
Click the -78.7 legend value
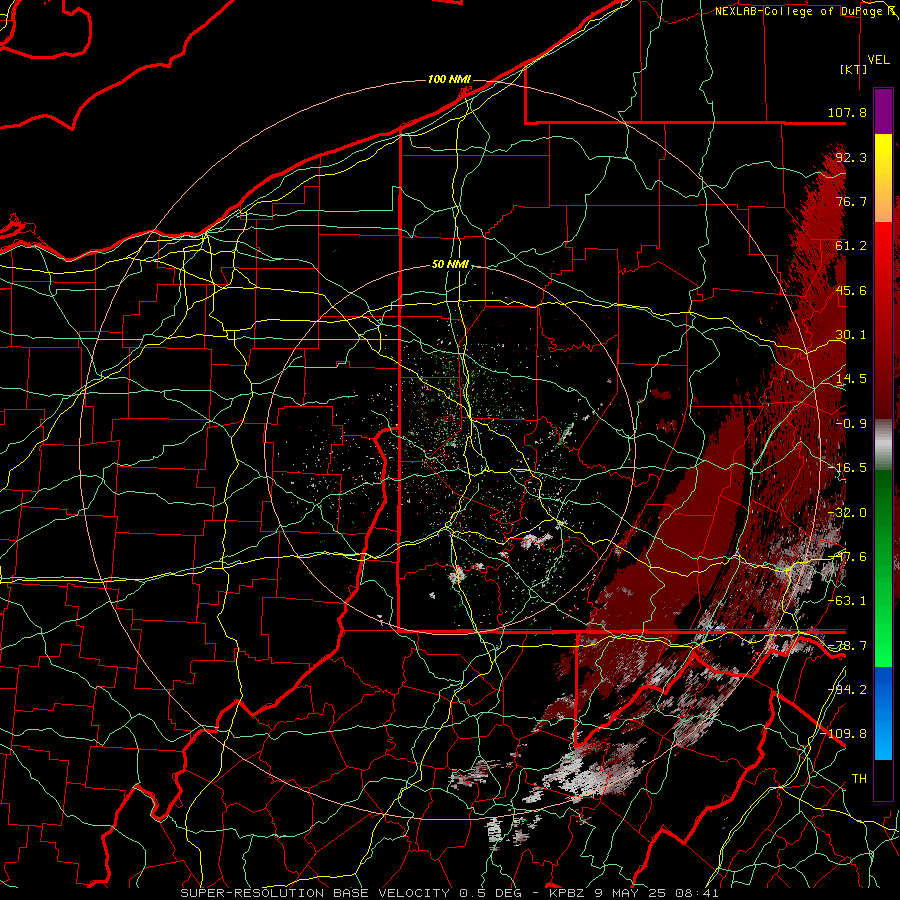[847, 646]
